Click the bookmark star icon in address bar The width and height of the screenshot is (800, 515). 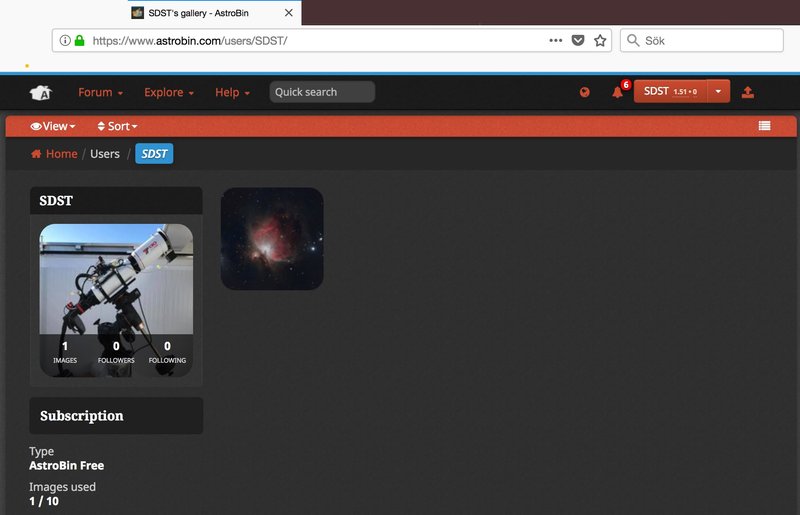600,41
